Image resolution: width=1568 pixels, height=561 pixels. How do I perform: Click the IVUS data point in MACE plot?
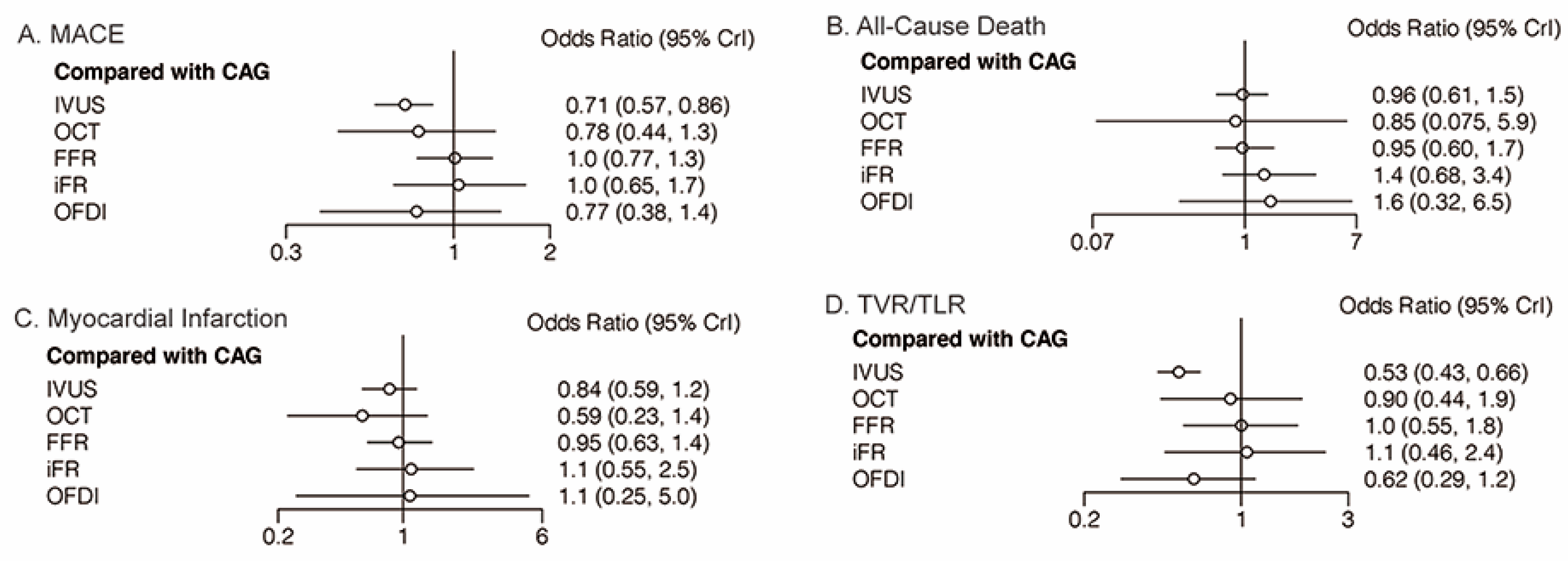[x=405, y=105]
